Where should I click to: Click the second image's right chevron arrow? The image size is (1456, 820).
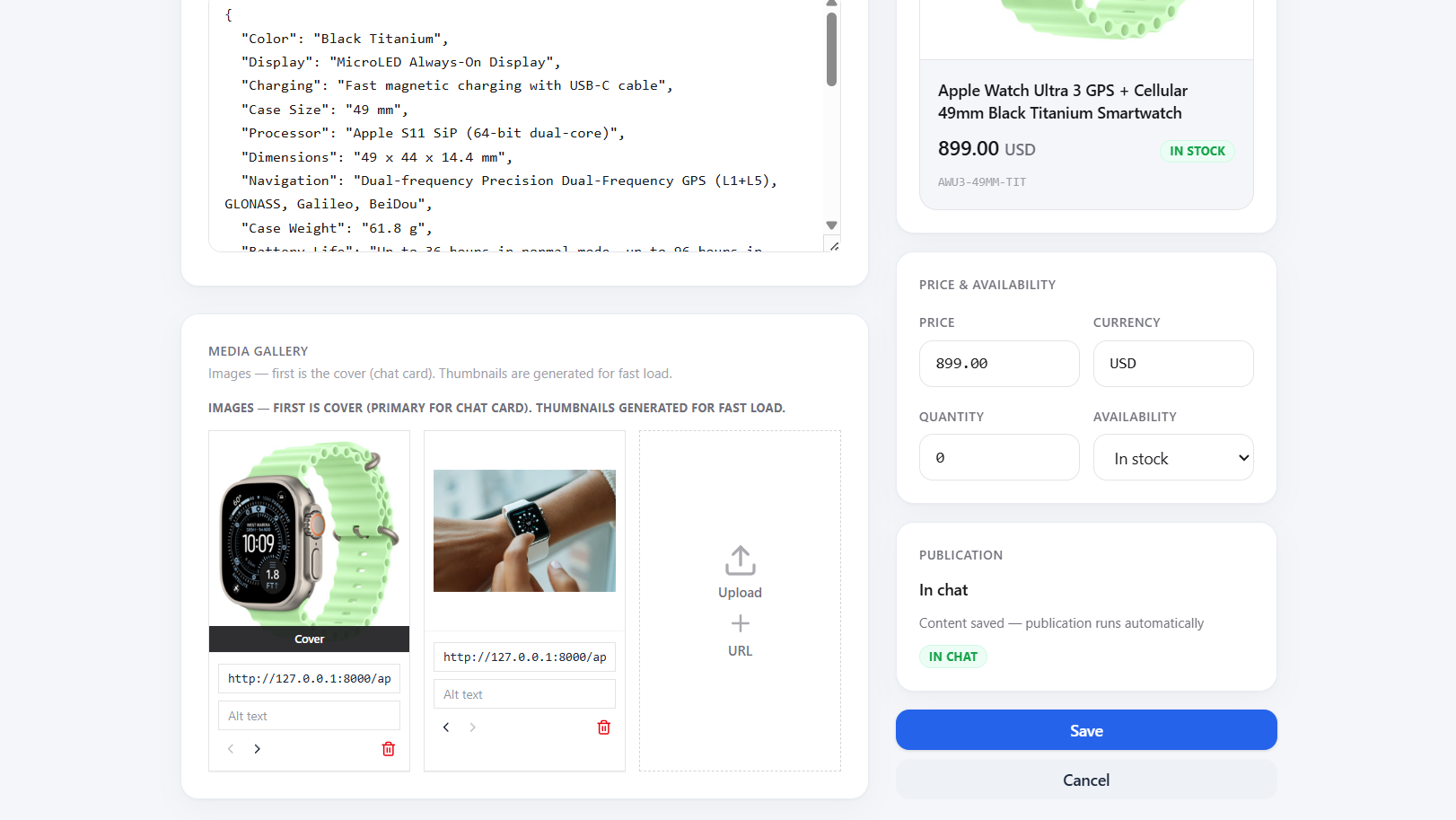click(x=472, y=727)
